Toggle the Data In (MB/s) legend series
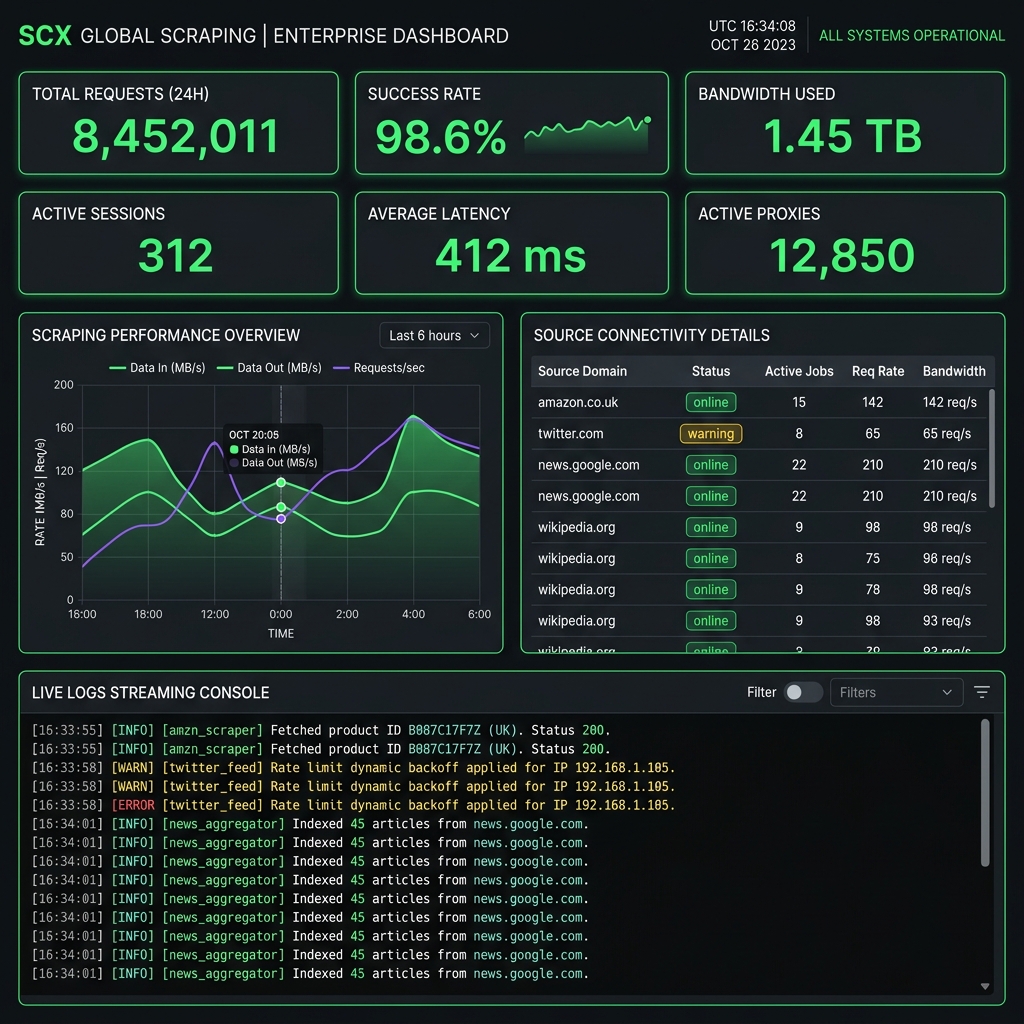 click(157, 368)
